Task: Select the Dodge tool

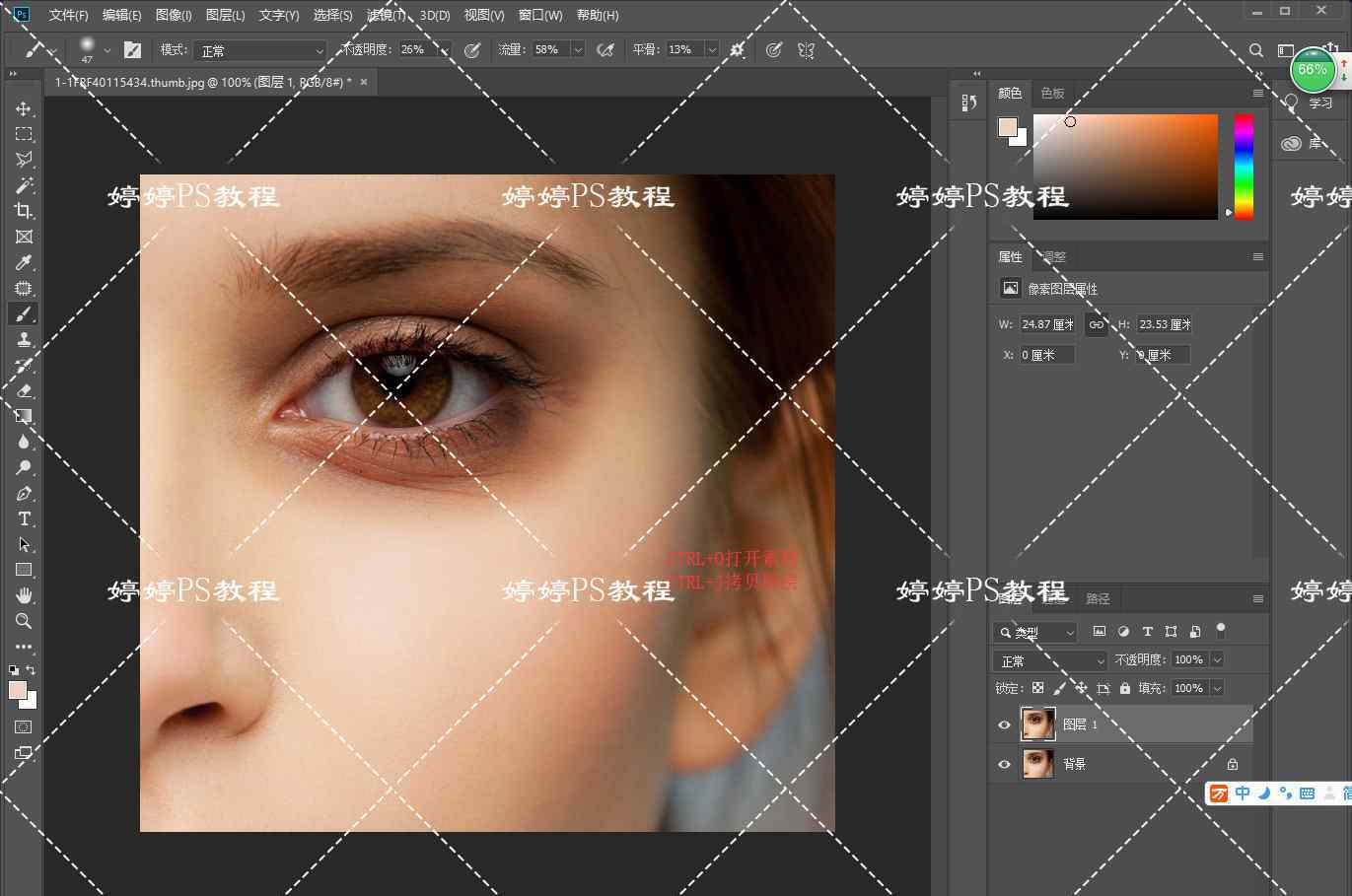Action: click(x=24, y=467)
